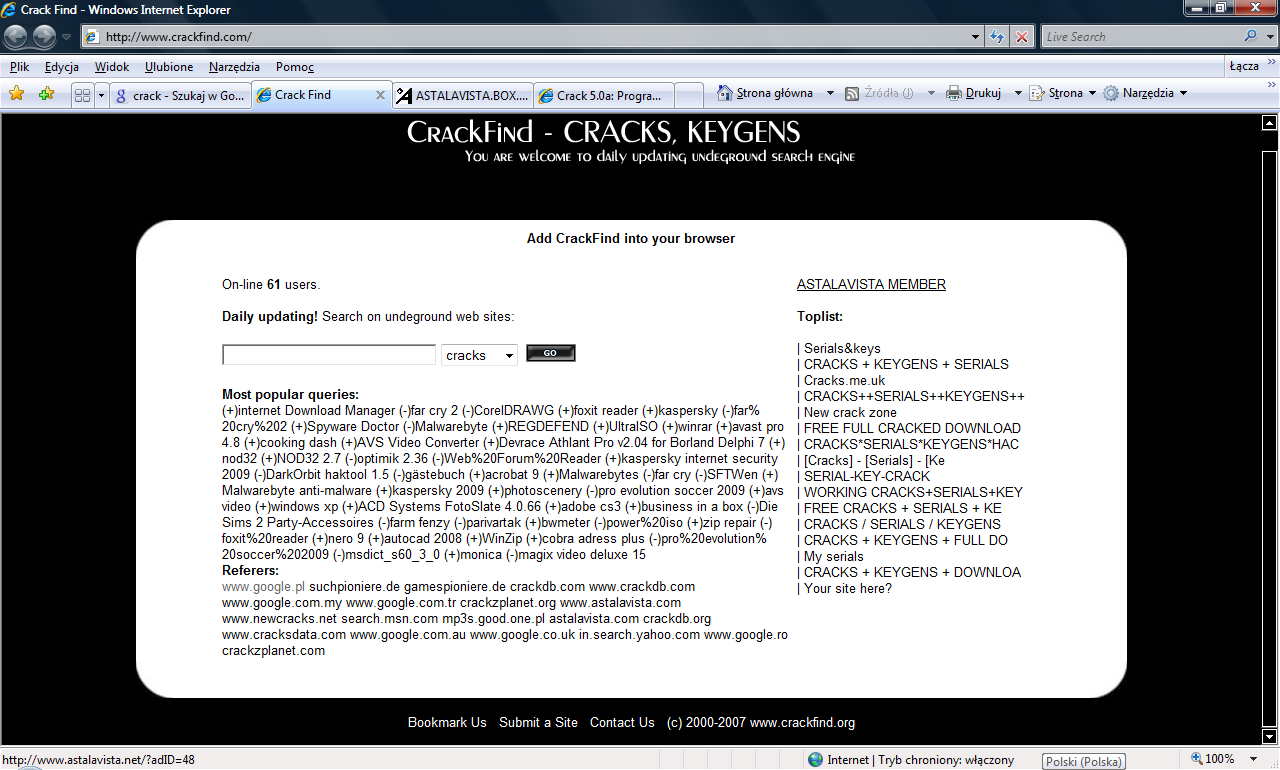The image size is (1280, 770).
Task: Click the Polski (Polska) language indicator
Action: 1084,761
